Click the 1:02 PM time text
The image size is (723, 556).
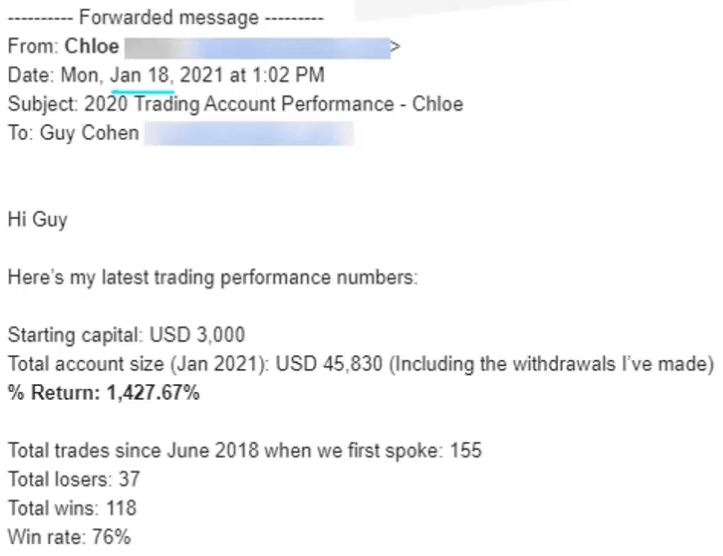[x=294, y=76]
